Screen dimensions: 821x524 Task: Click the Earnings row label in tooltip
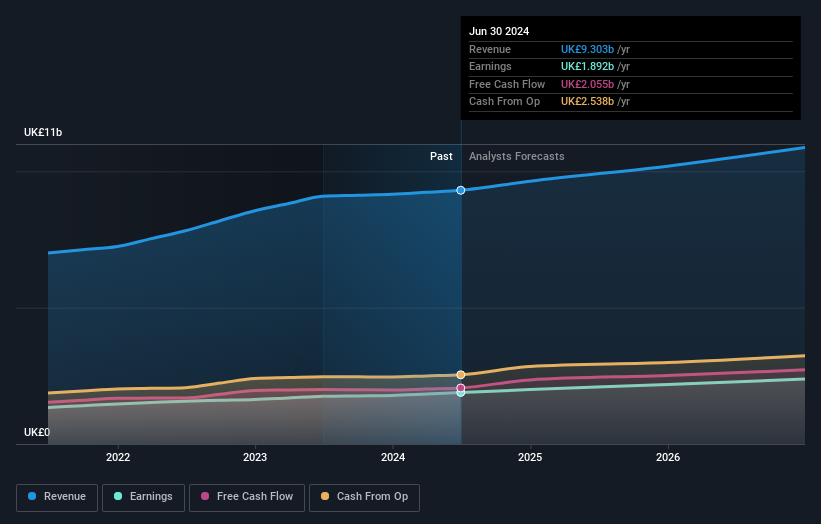click(x=490, y=66)
